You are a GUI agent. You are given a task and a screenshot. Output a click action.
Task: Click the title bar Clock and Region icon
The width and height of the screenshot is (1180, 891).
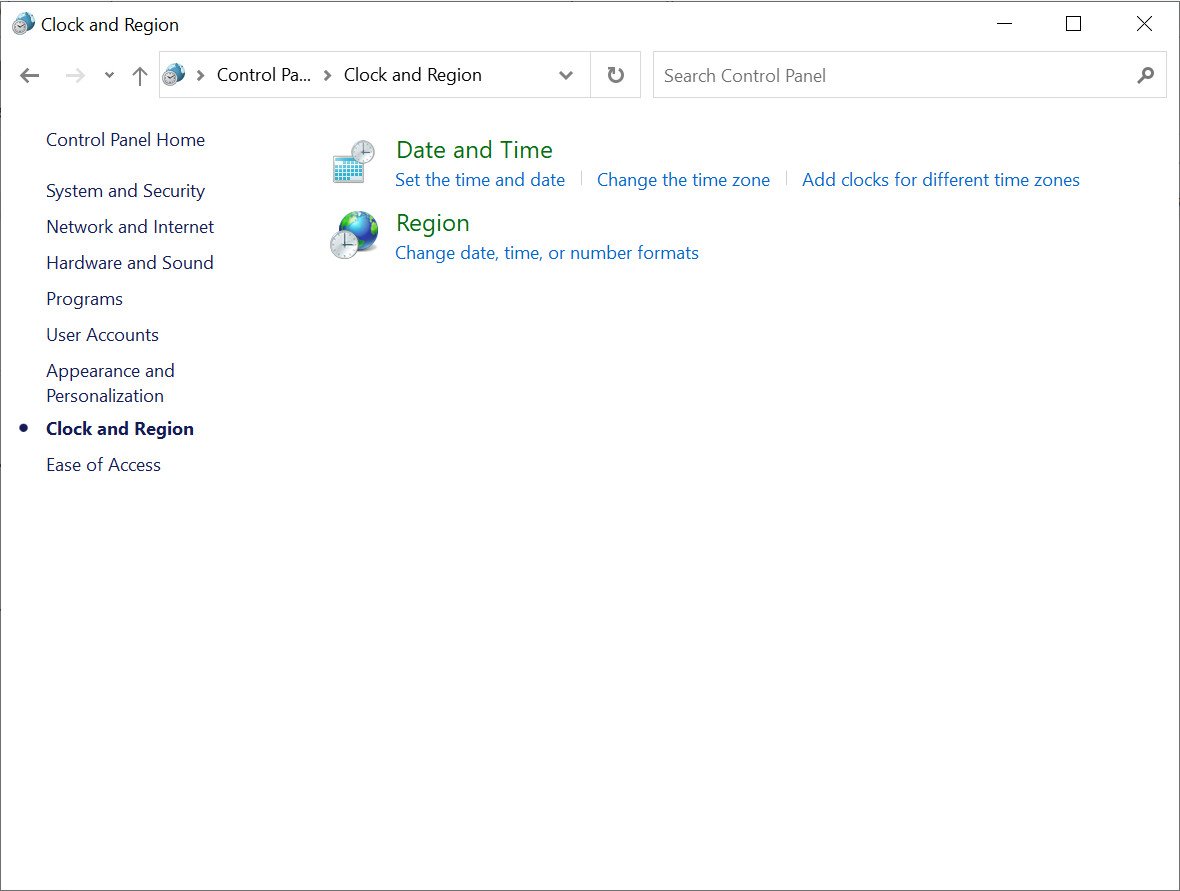(22, 24)
